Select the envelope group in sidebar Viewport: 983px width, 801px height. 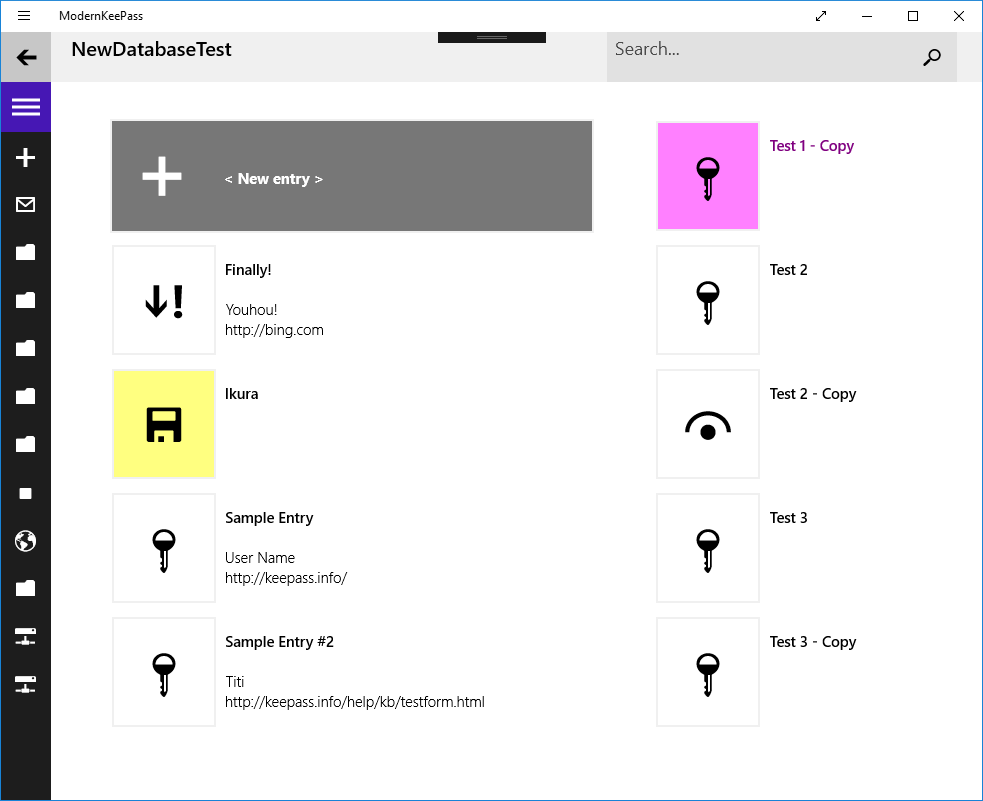26,205
